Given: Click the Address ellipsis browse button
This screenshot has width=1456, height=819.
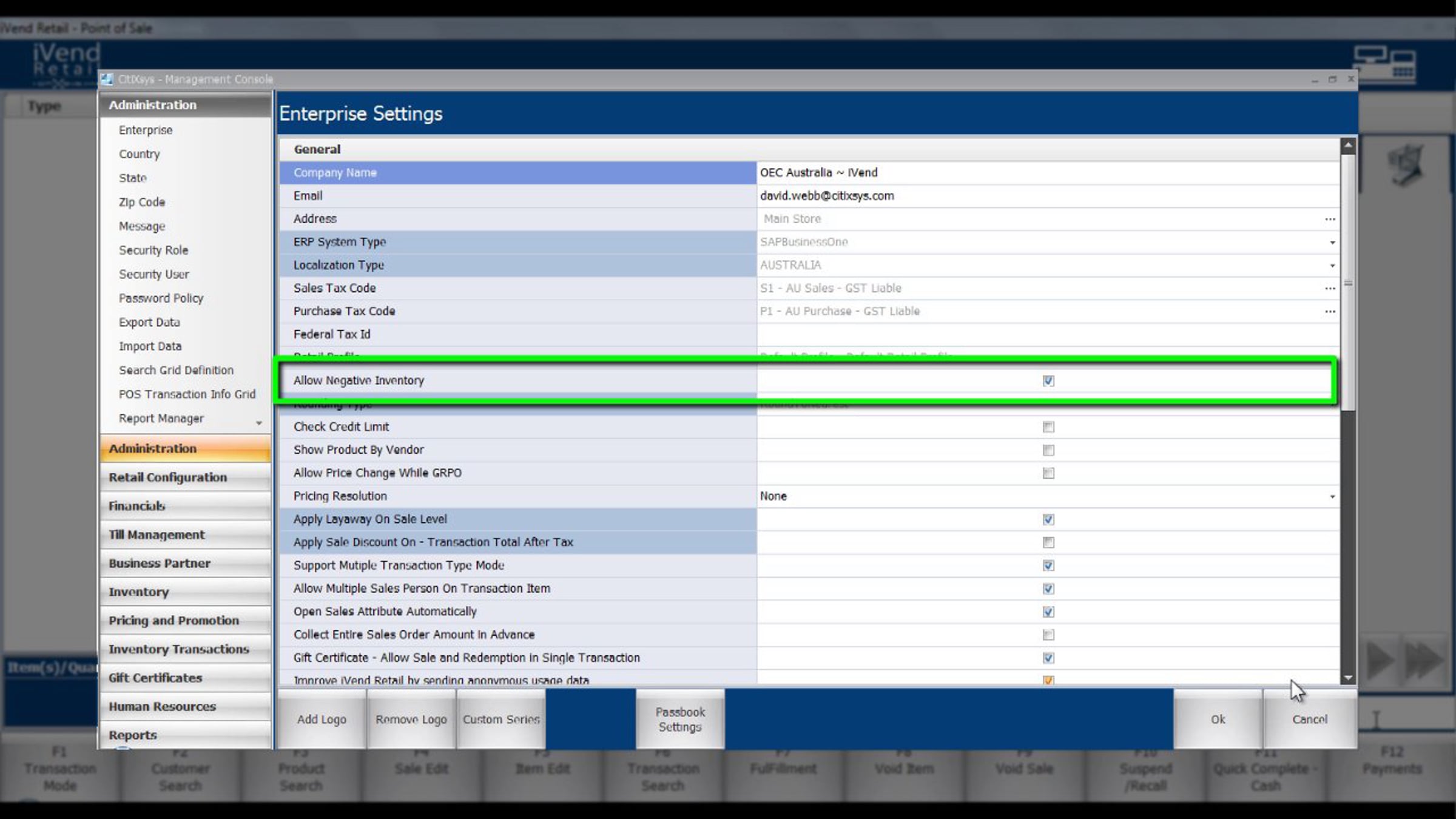Looking at the screenshot, I should click(x=1330, y=219).
